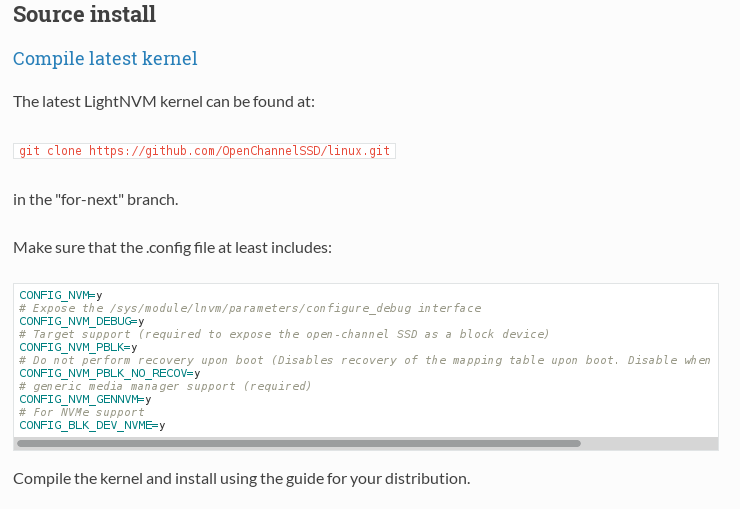Click the "Source install" heading
Viewport: 740px width, 509px height.
coord(84,14)
